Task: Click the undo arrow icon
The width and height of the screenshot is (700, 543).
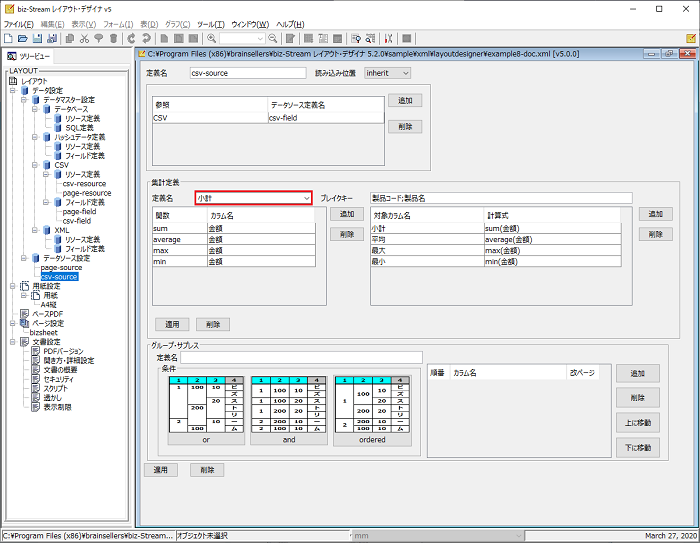Action: pyautogui.click(x=131, y=38)
